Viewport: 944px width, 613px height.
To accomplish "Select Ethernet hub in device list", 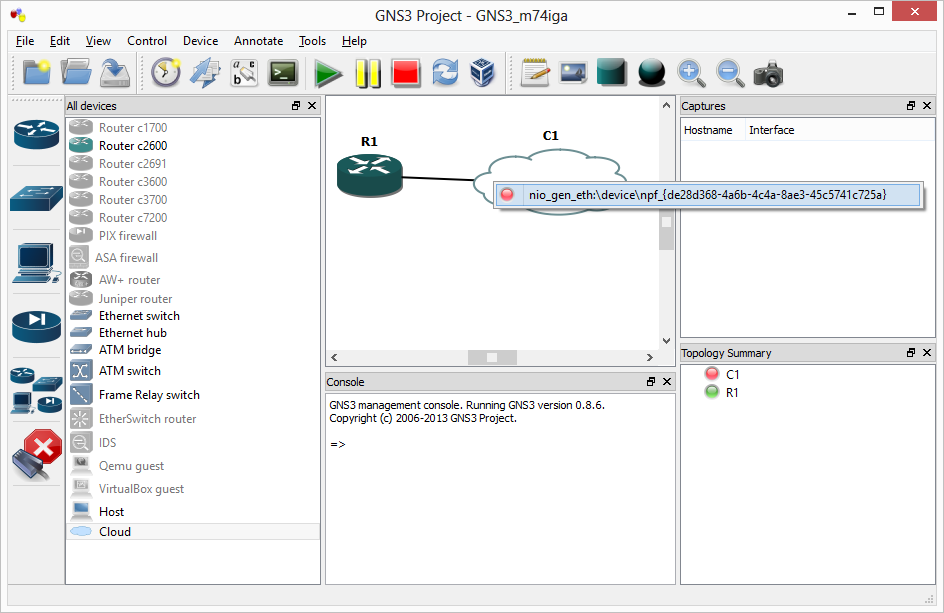I will (x=193, y=333).
